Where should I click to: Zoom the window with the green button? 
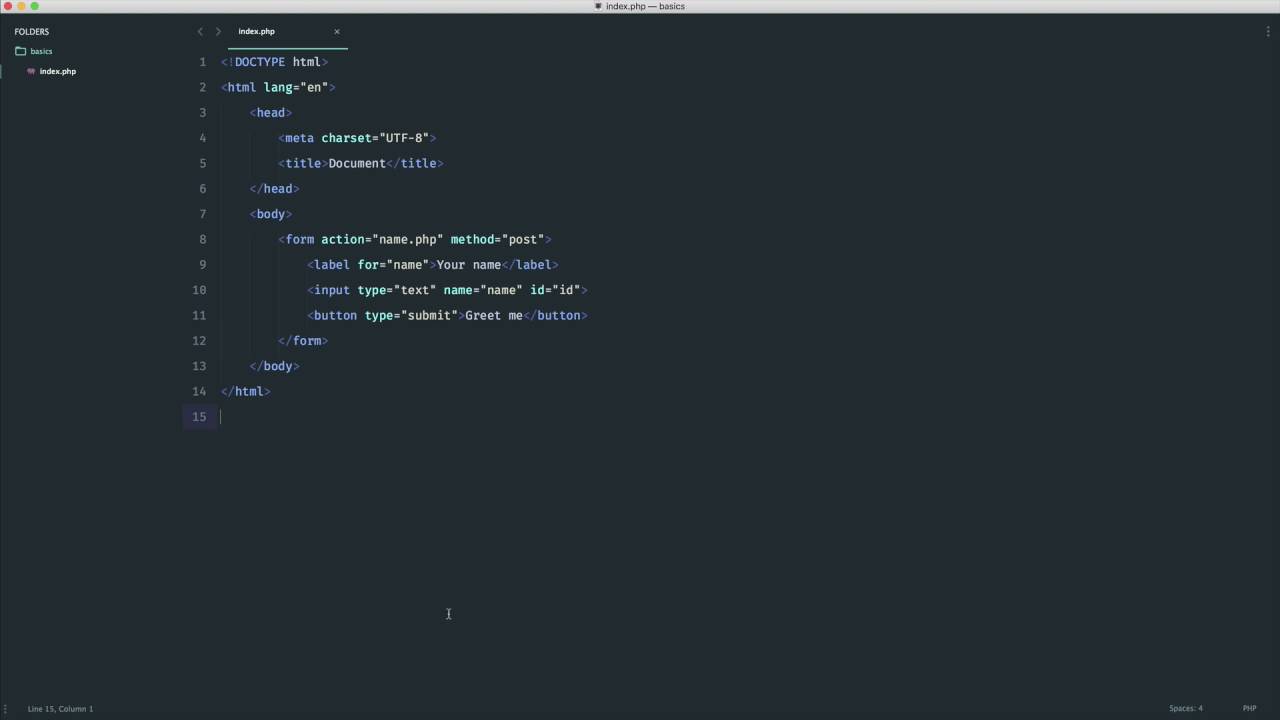pos(34,6)
